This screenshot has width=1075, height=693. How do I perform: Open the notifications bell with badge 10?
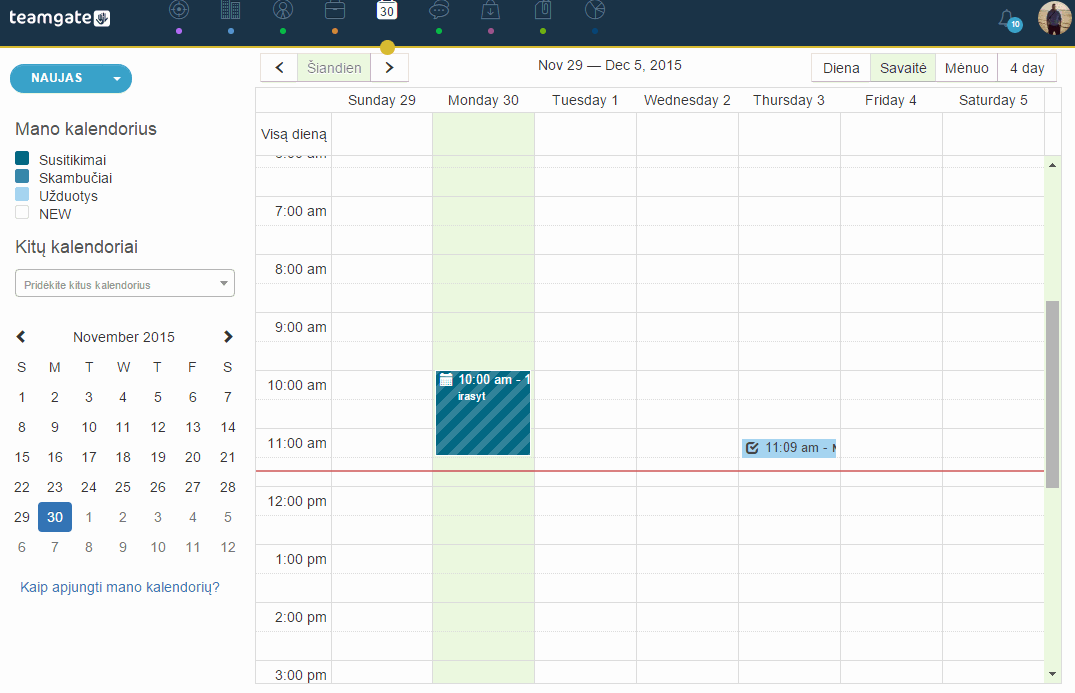pos(1009,19)
